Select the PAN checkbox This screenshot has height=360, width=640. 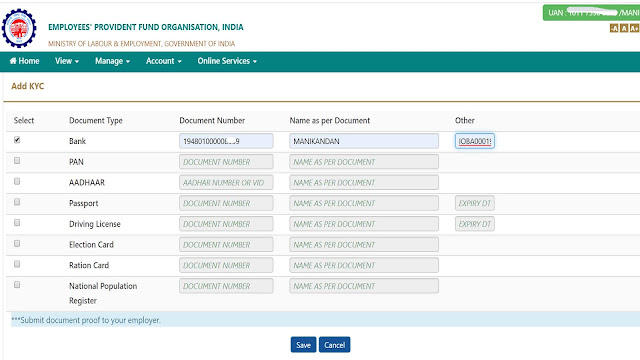(x=17, y=161)
